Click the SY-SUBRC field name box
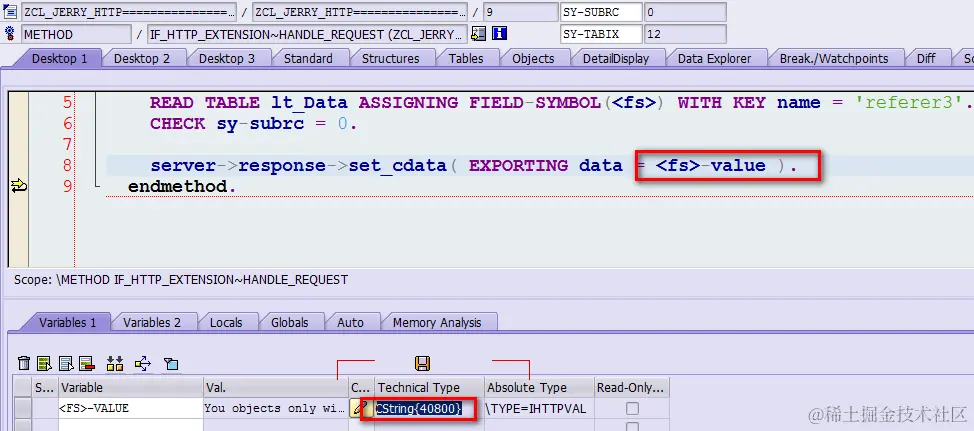Screen dimensions: 974x431 [601, 11]
